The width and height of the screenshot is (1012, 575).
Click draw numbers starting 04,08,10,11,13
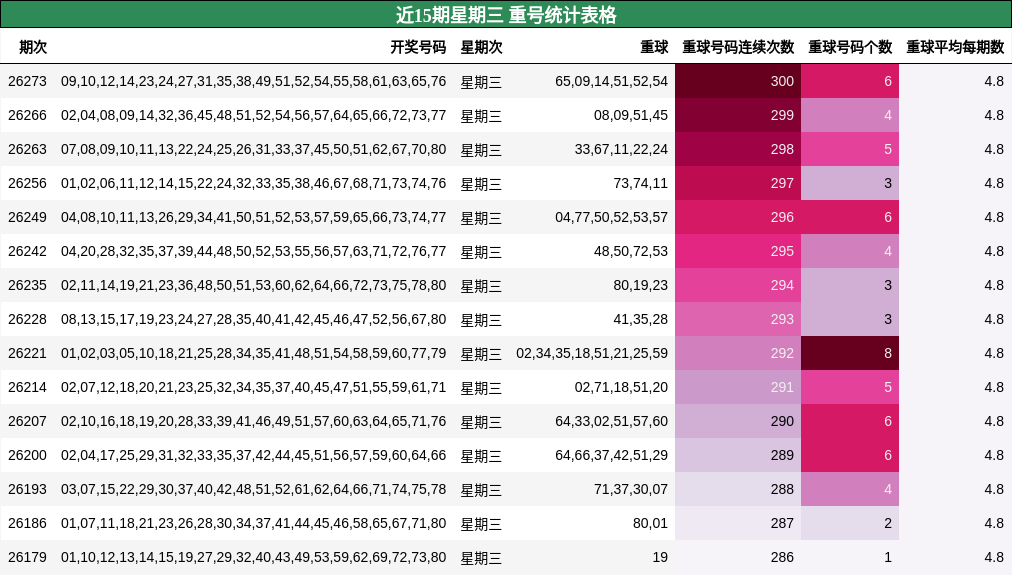[x=254, y=217]
